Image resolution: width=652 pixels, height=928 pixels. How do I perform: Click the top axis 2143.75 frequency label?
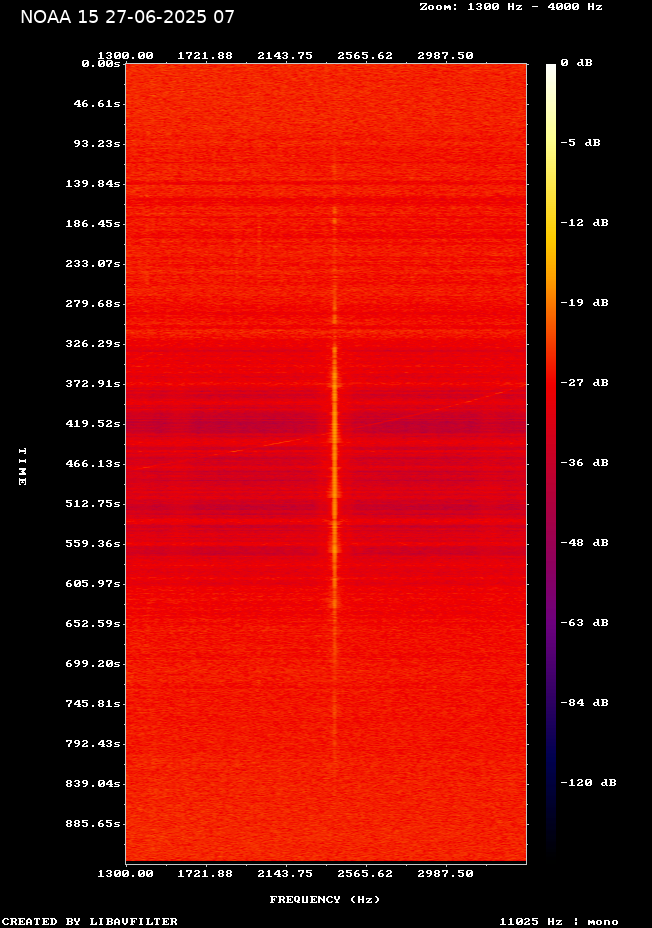point(285,56)
